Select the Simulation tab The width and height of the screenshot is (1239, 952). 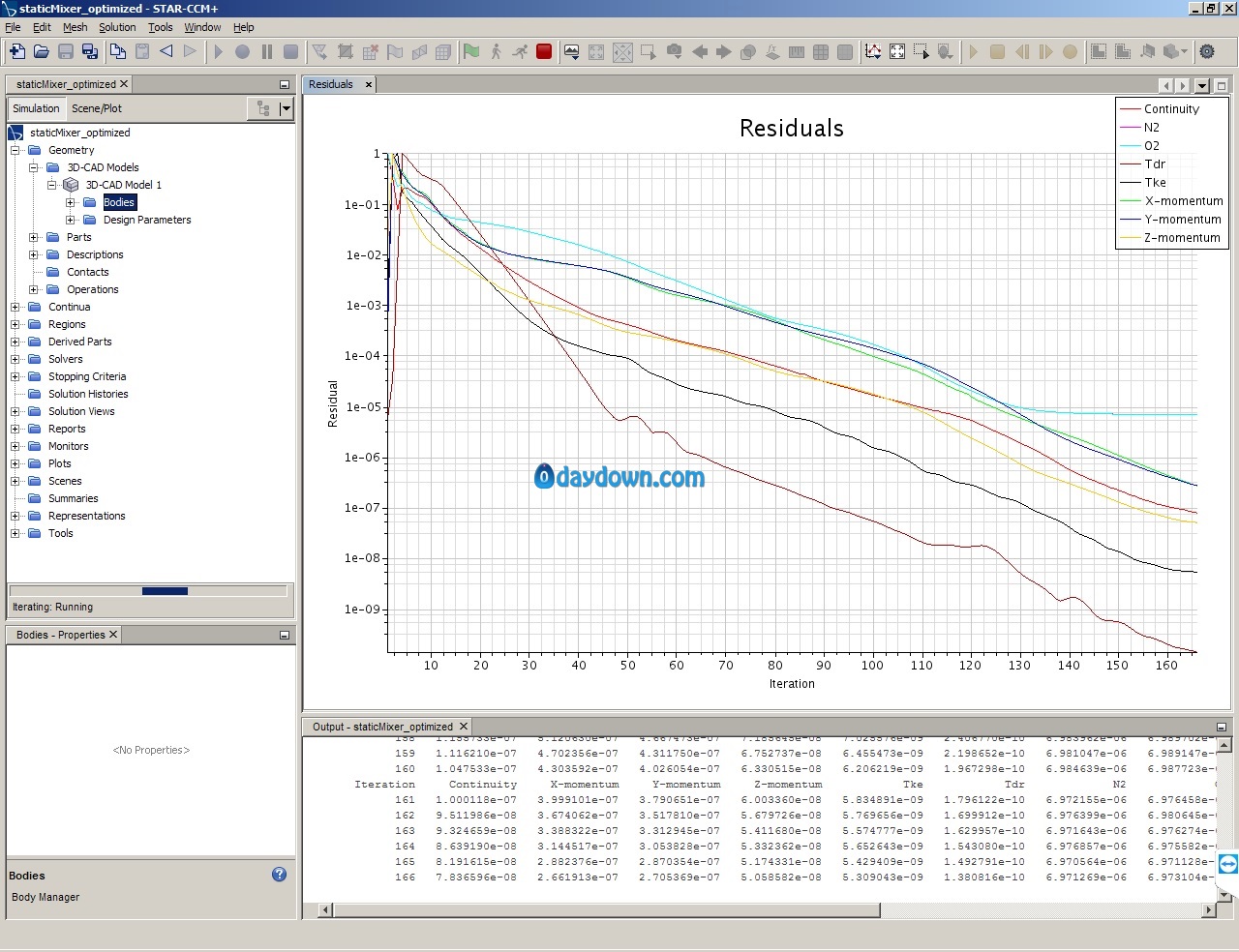click(36, 108)
